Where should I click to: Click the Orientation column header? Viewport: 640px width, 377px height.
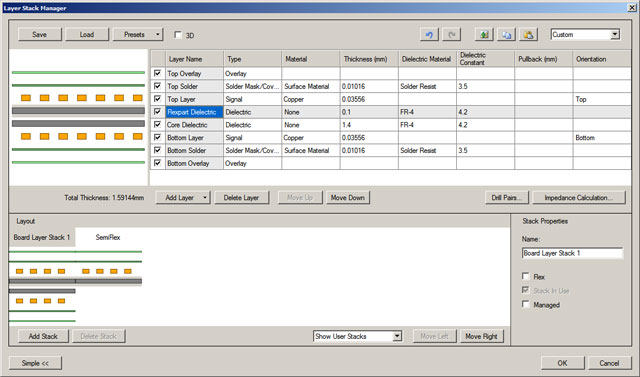pyautogui.click(x=602, y=59)
